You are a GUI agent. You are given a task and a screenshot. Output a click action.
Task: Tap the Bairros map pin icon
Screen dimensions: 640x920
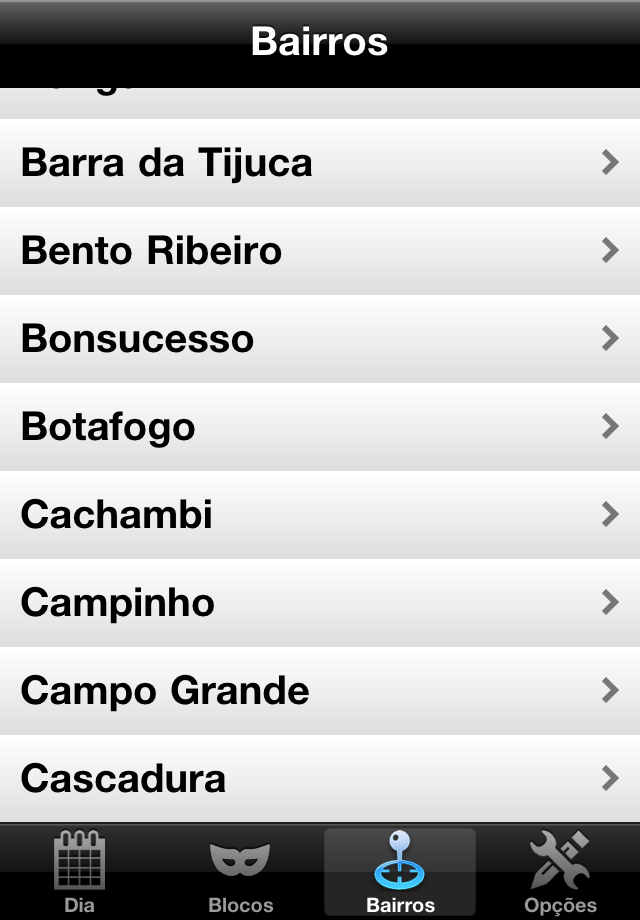point(399,860)
